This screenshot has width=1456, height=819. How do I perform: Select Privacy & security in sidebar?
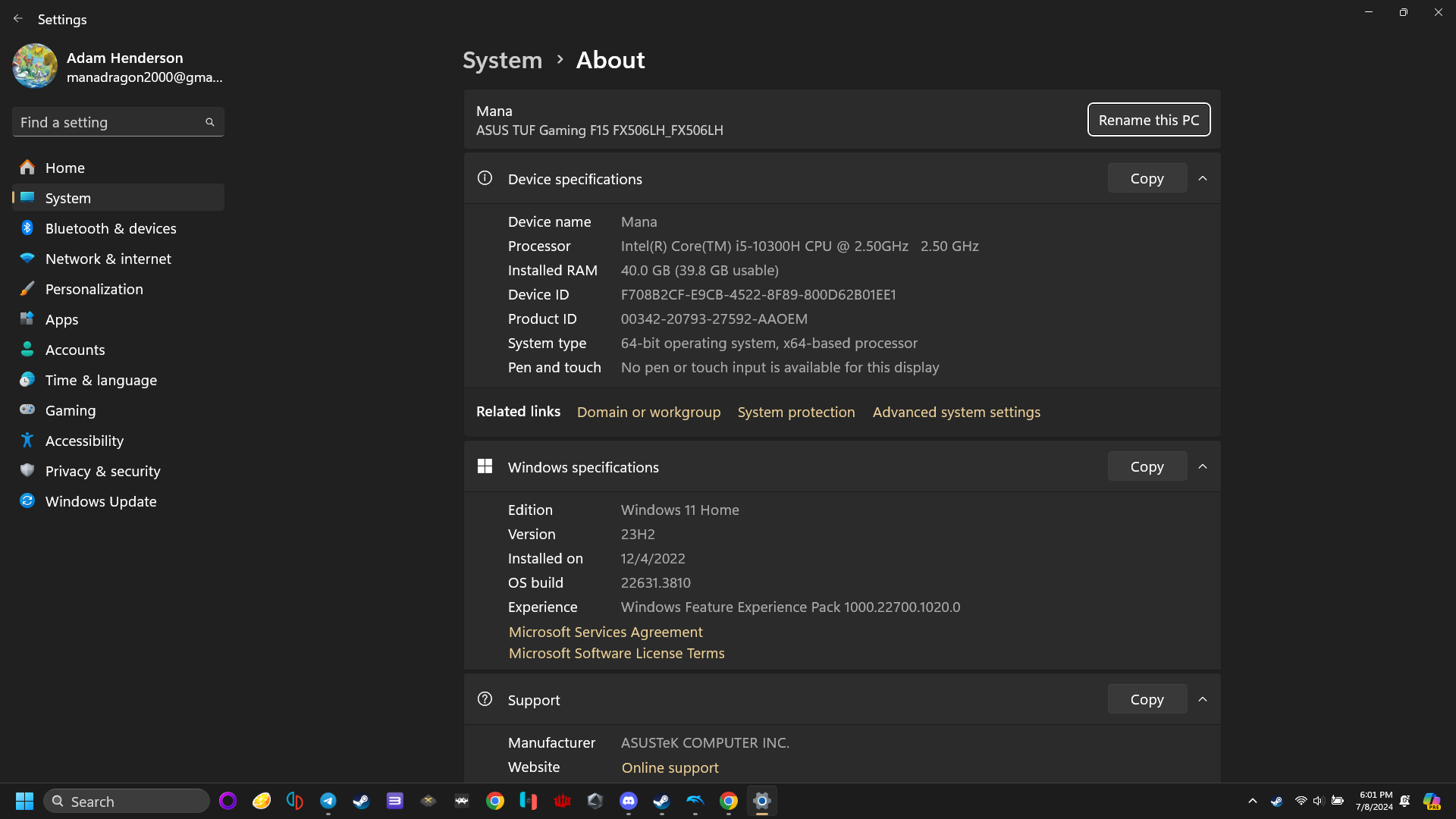(103, 471)
